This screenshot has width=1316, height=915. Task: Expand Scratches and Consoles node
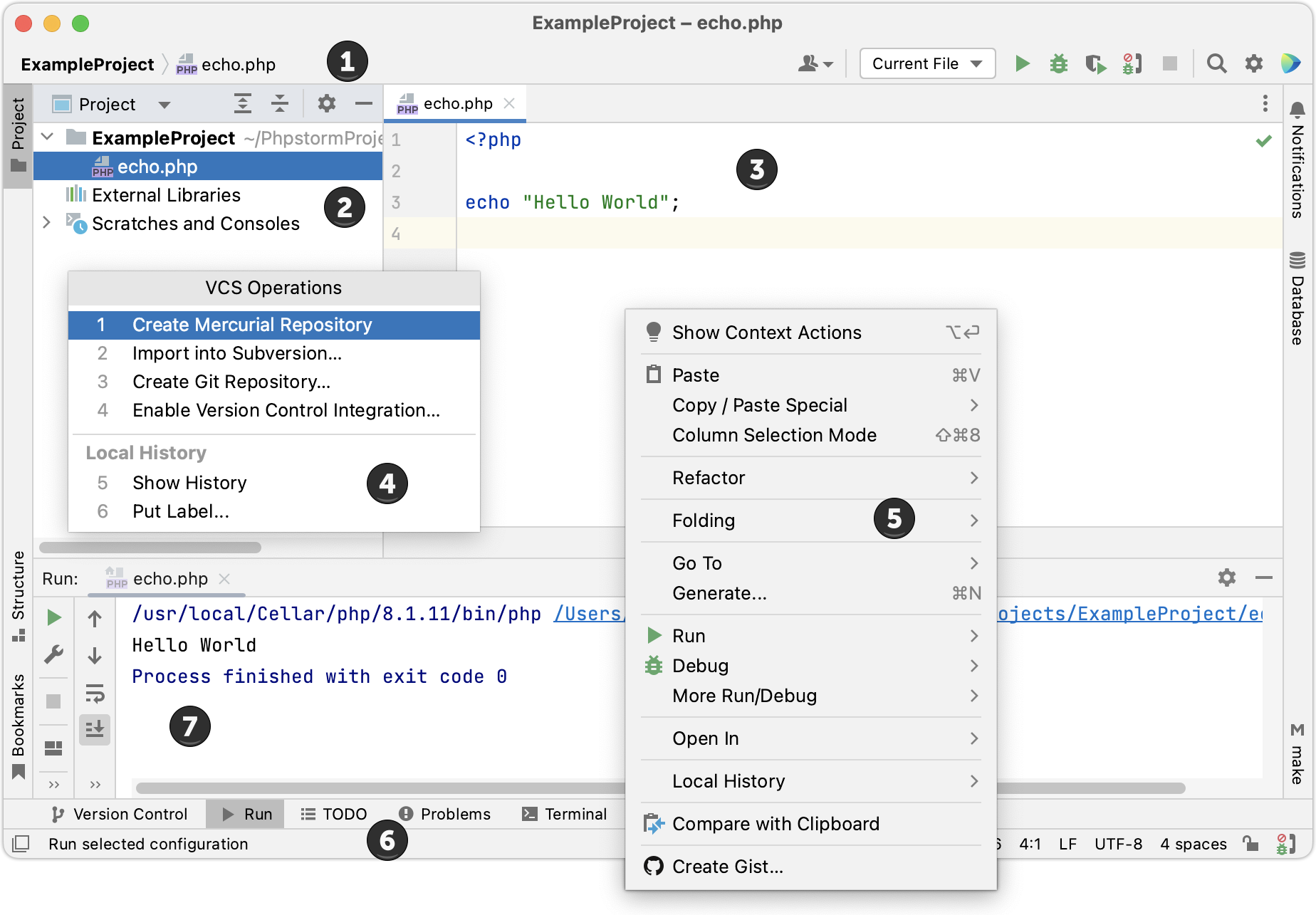pos(48,222)
